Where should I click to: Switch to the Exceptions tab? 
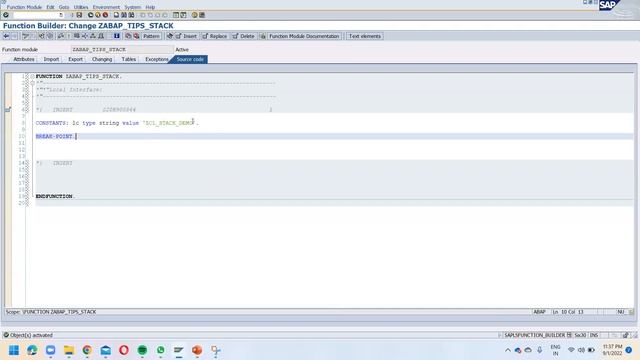157,59
